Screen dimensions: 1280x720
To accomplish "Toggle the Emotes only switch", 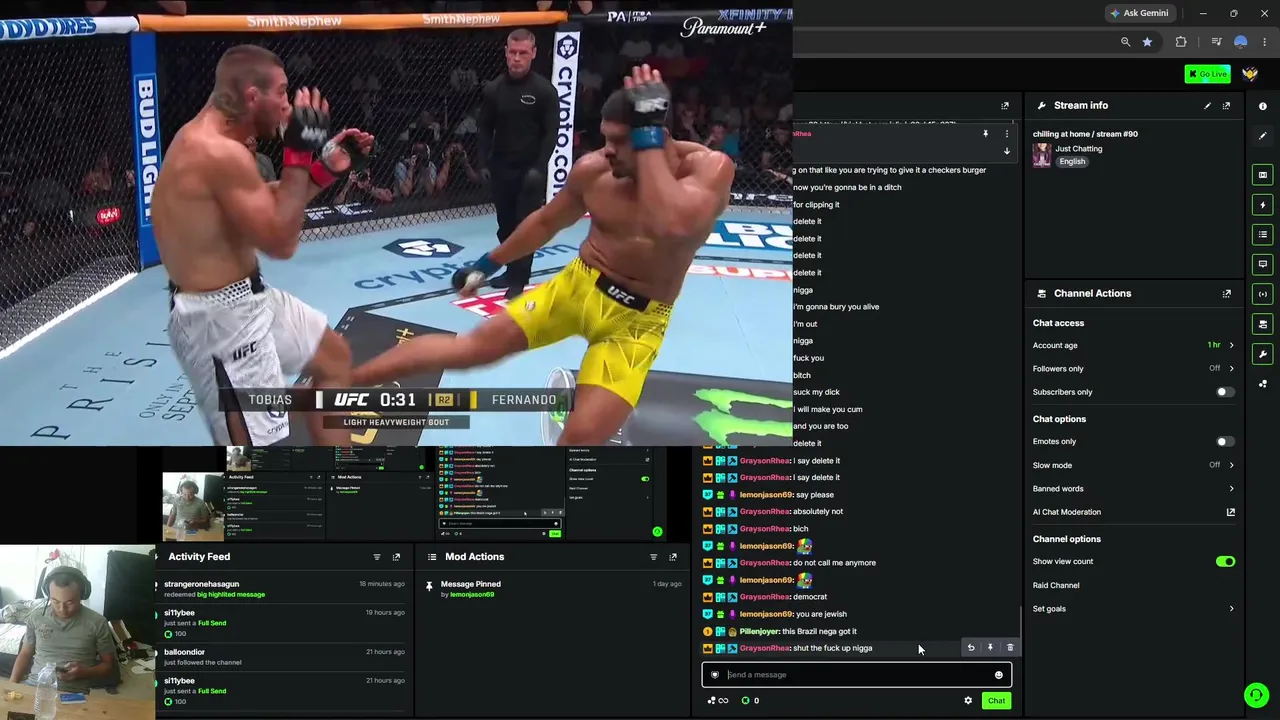I will coord(1224,442).
